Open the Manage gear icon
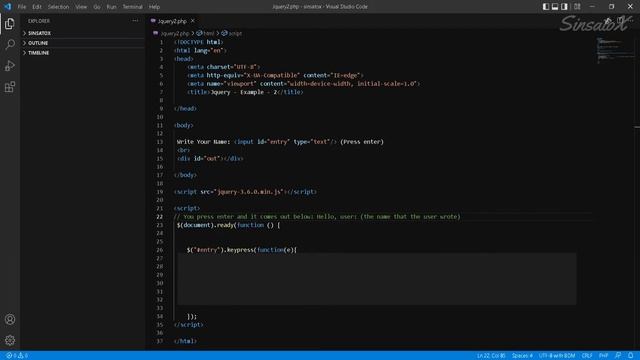Image resolution: width=640 pixels, height=360 pixels. [x=10, y=340]
